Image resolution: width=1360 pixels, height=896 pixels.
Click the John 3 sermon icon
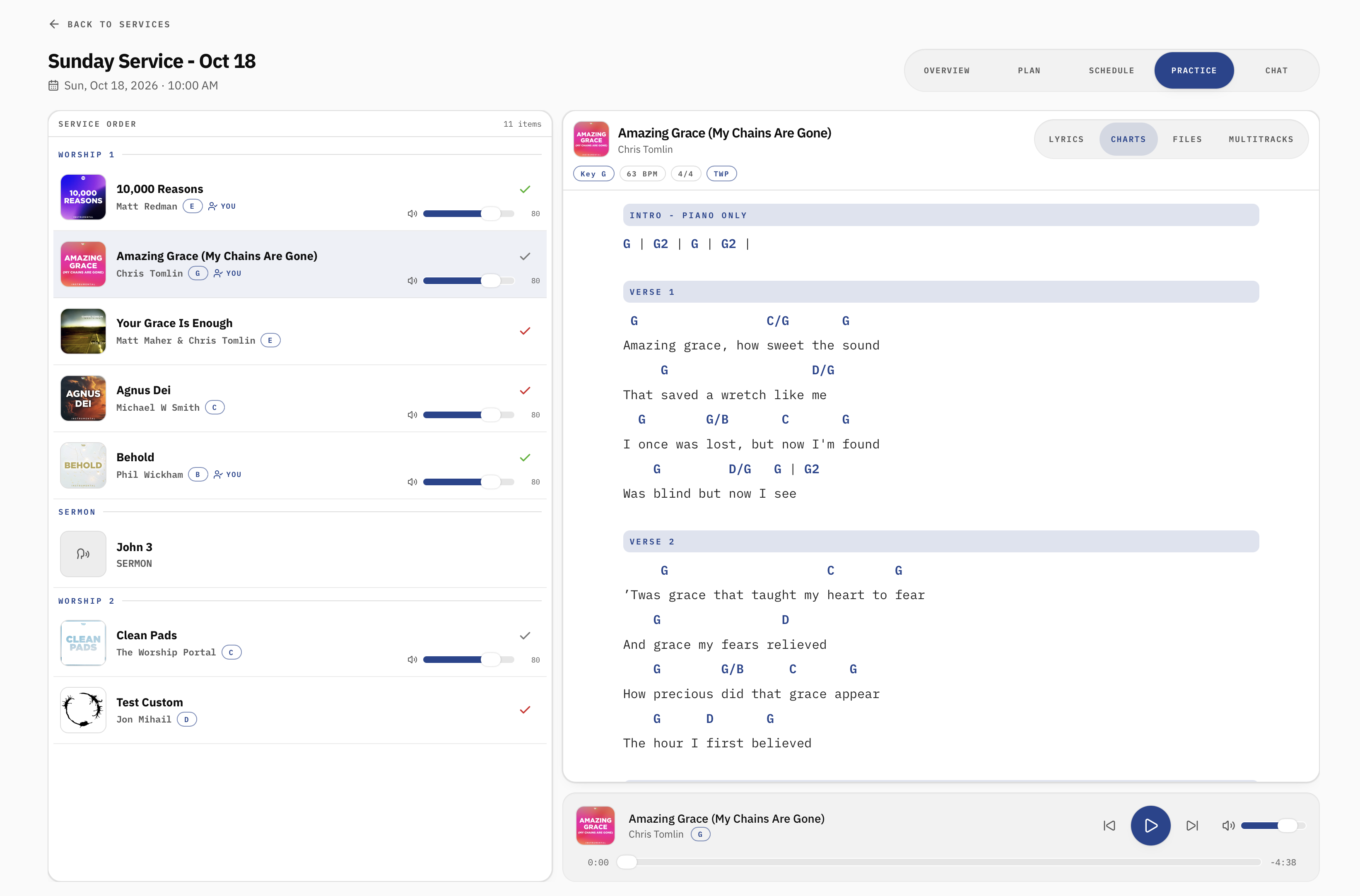click(83, 554)
